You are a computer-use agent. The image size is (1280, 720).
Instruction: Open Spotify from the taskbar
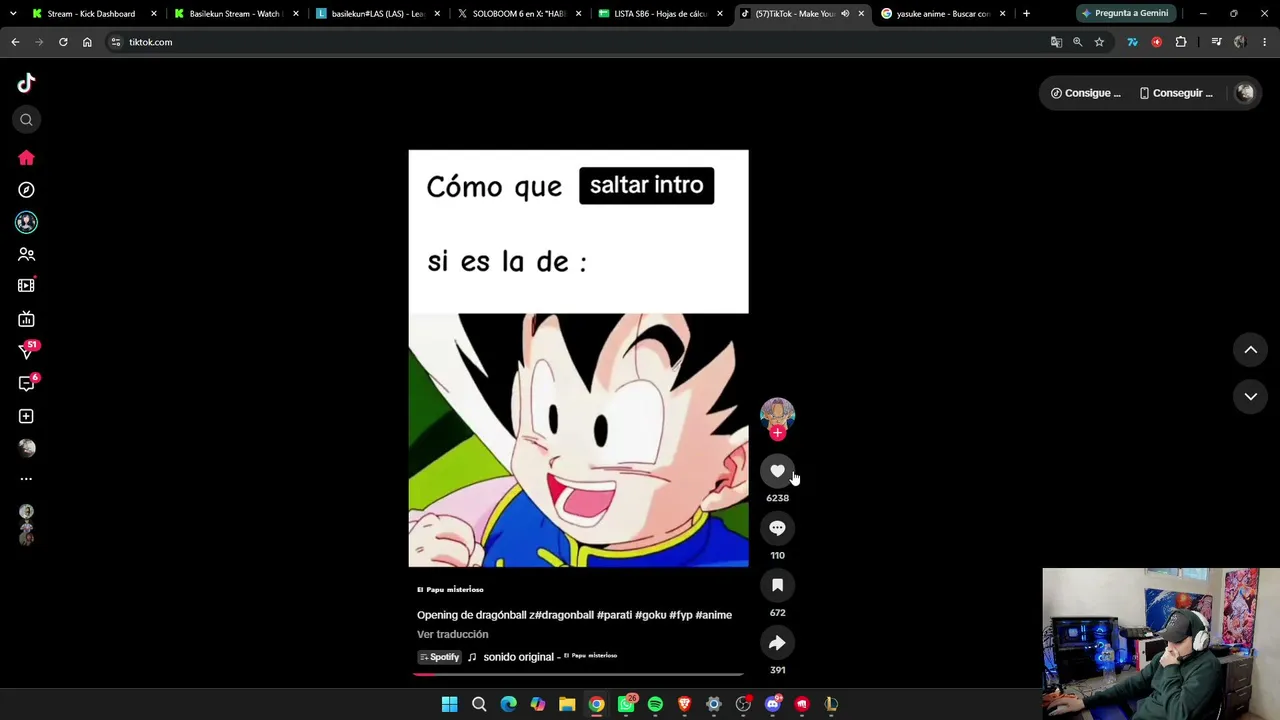tap(655, 704)
